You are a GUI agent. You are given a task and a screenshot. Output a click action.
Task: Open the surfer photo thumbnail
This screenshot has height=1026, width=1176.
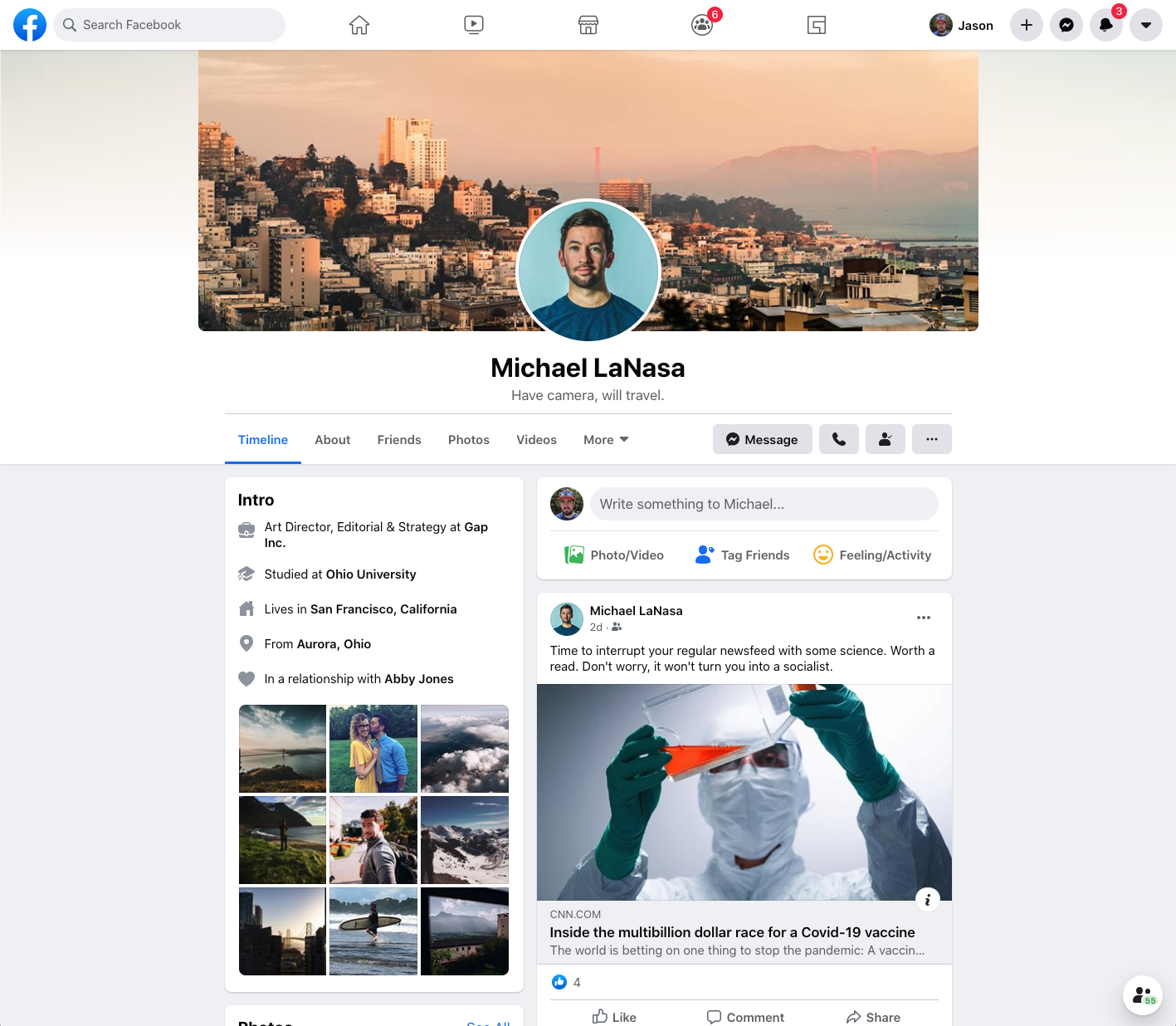click(x=373, y=931)
